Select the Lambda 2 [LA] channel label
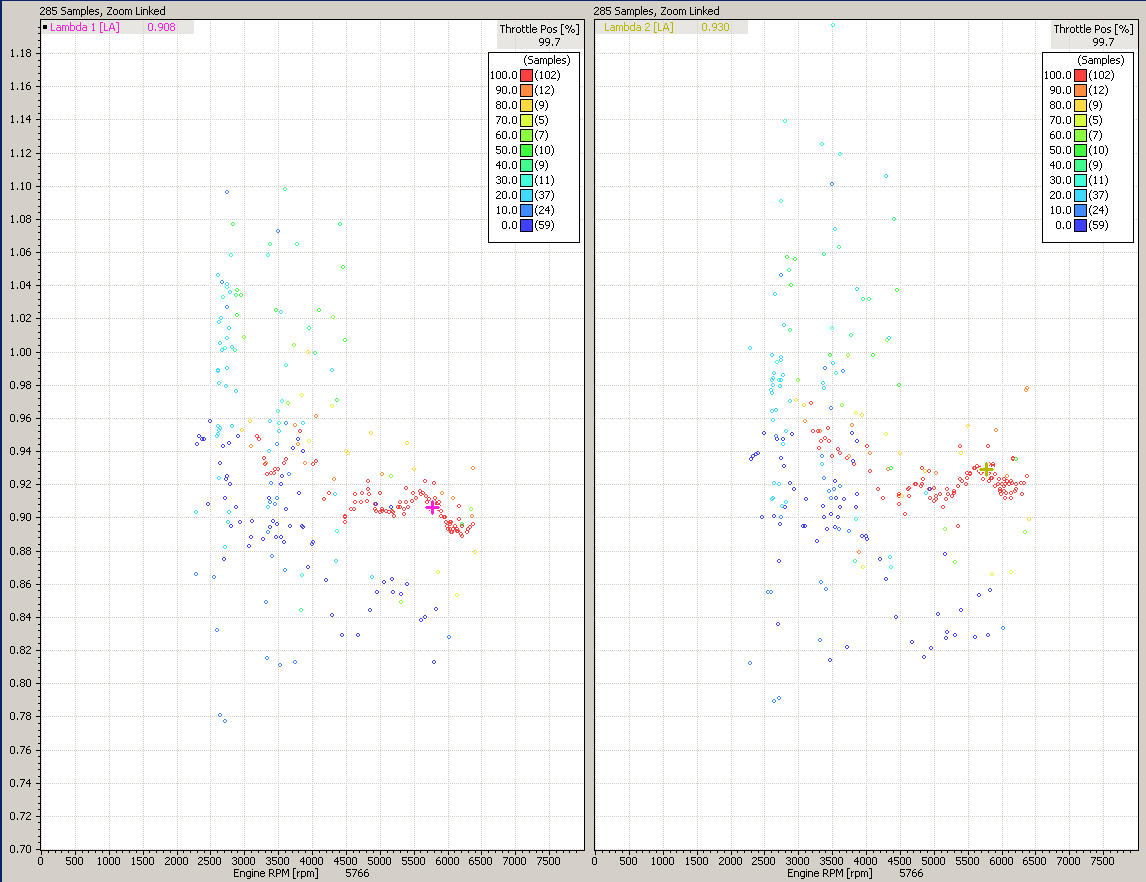The width and height of the screenshot is (1146, 882). pos(638,27)
